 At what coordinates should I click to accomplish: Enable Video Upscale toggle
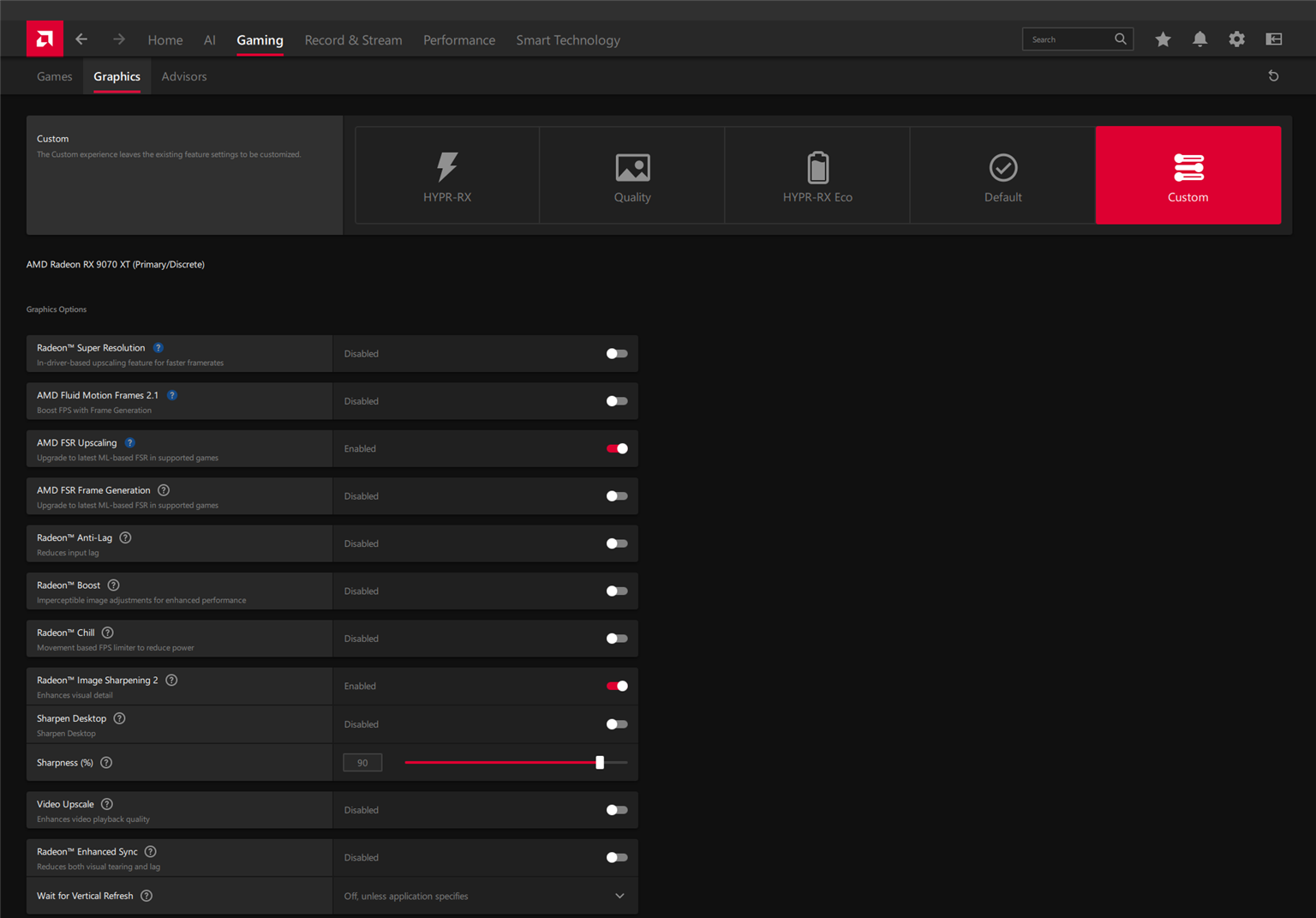point(617,810)
